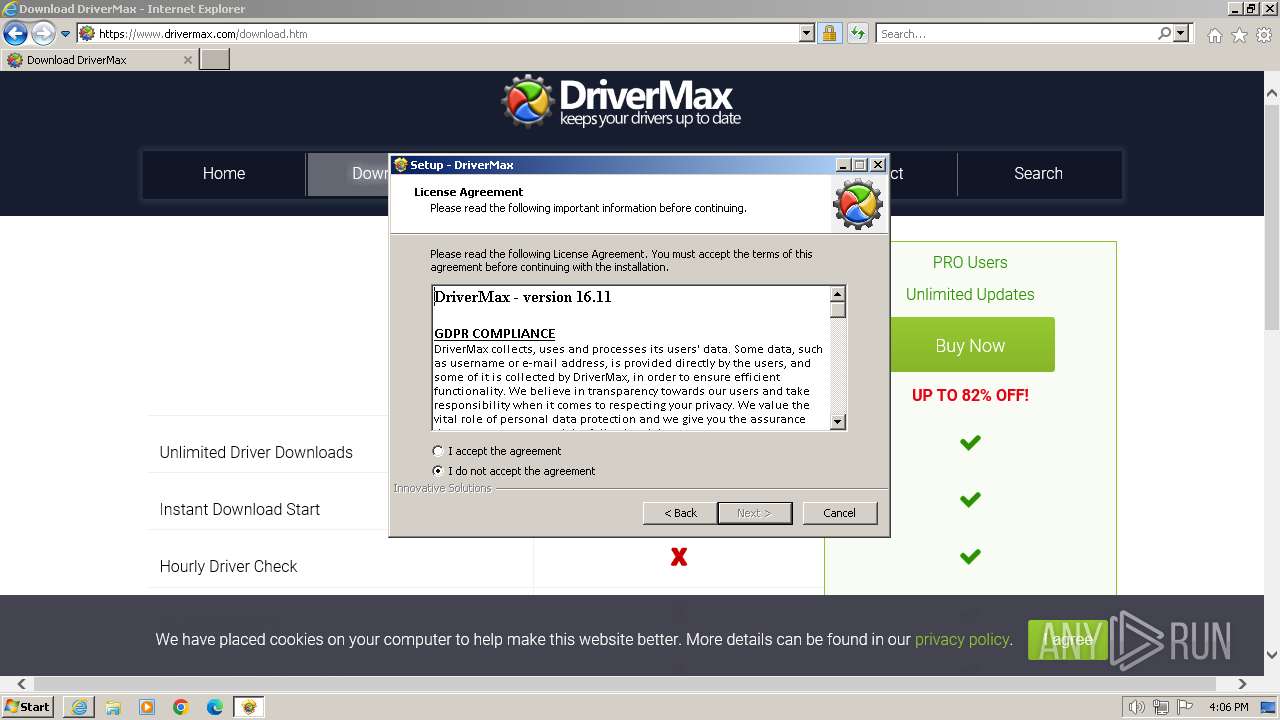Click the page scroll up arrow
This screenshot has width=1280, height=720.
pos(1271,93)
